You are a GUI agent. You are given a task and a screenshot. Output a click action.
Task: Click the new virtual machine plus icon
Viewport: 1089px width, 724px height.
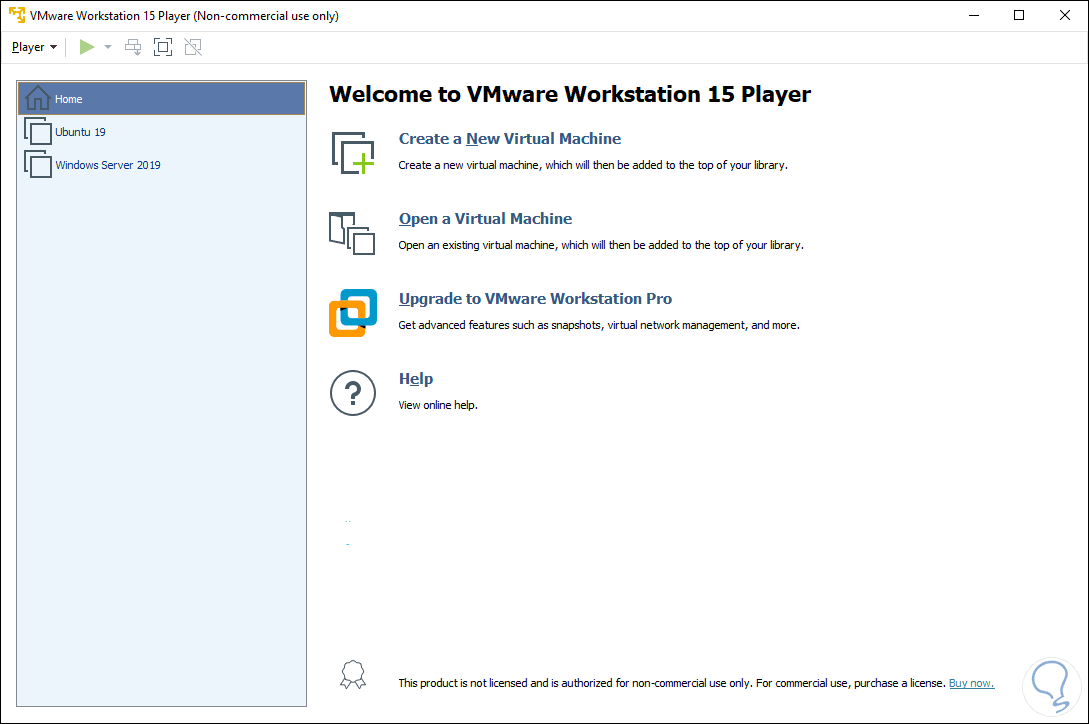353,153
